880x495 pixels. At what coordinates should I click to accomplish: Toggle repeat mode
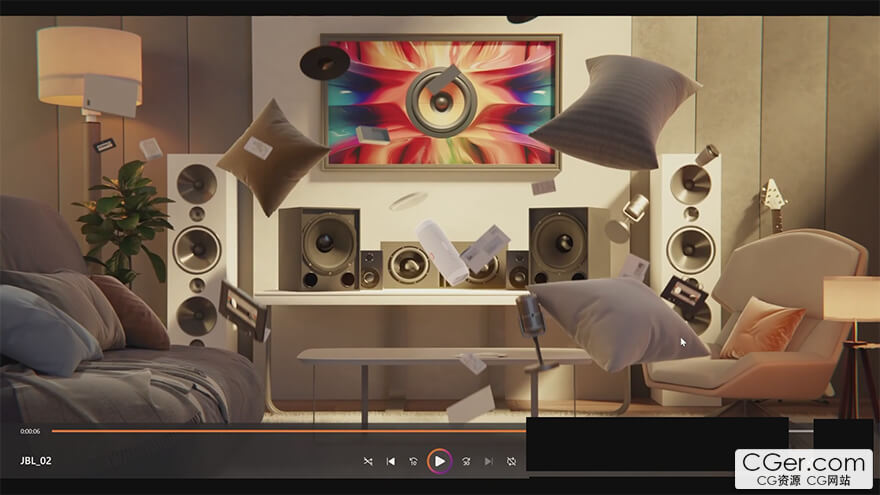tap(511, 461)
